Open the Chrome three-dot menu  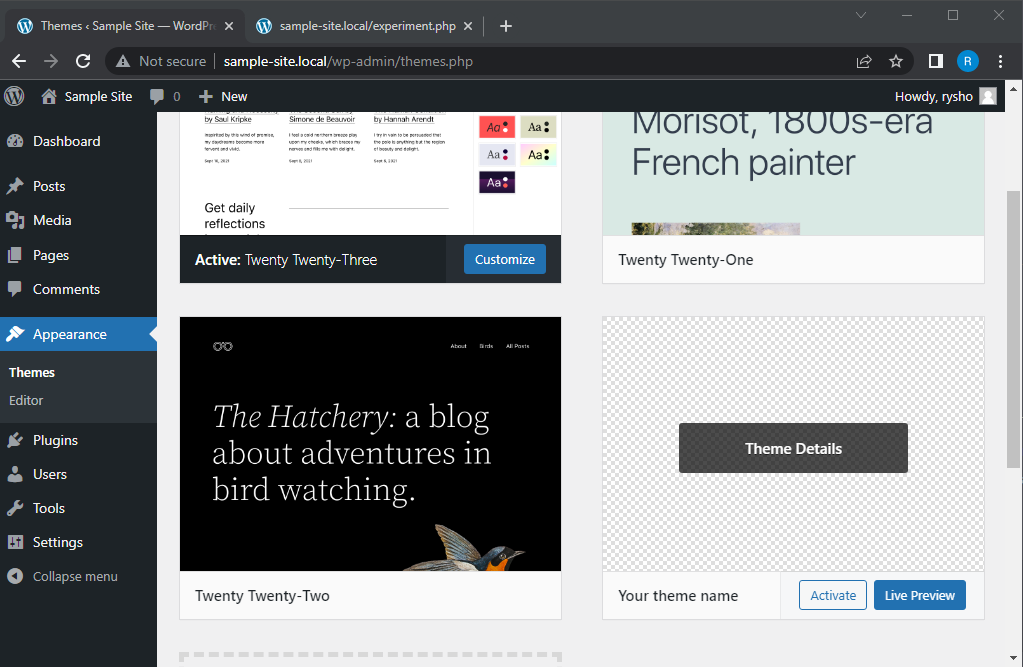coord(1000,61)
